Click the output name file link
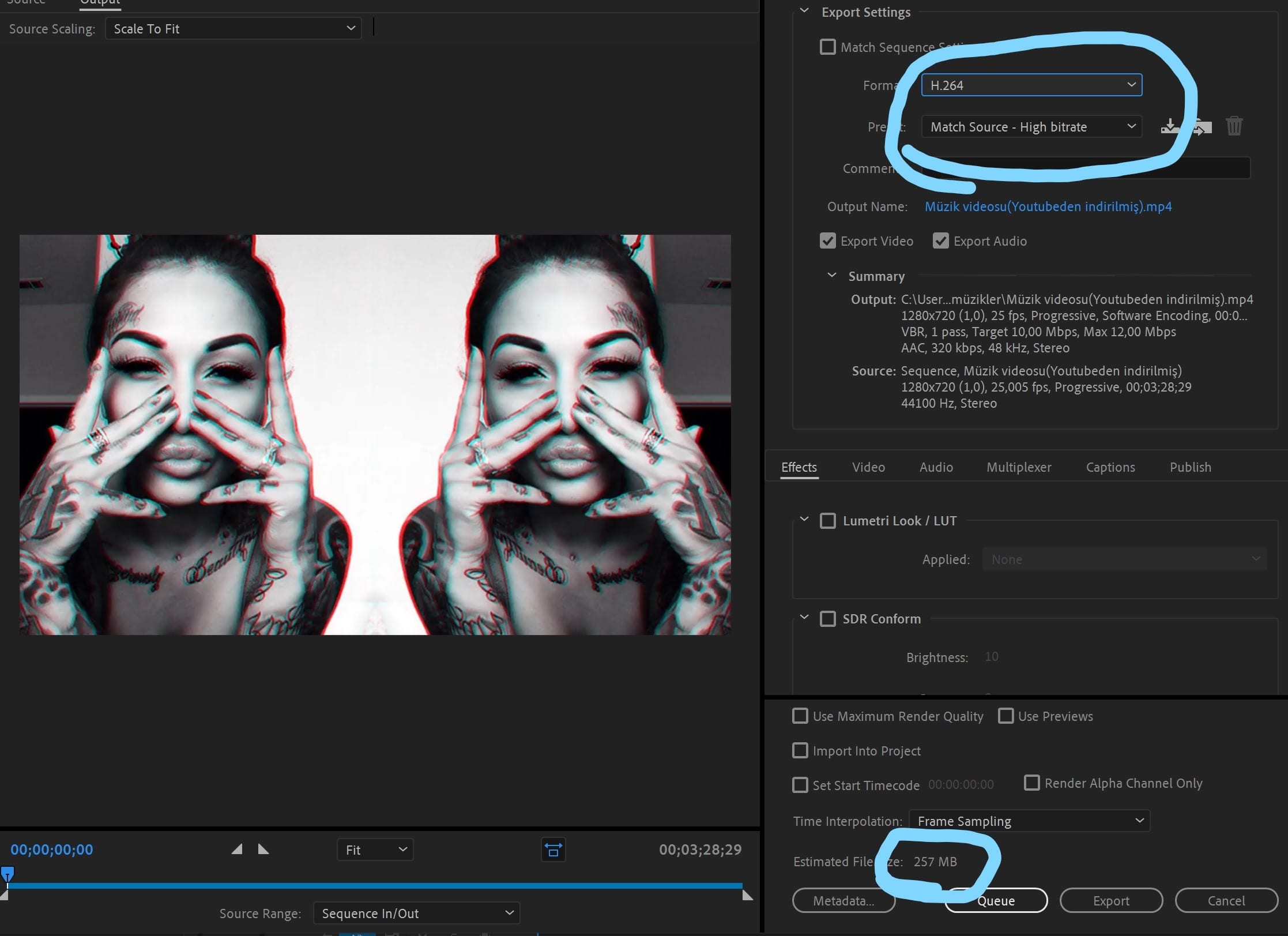Viewport: 1288px width, 936px height. (1048, 206)
